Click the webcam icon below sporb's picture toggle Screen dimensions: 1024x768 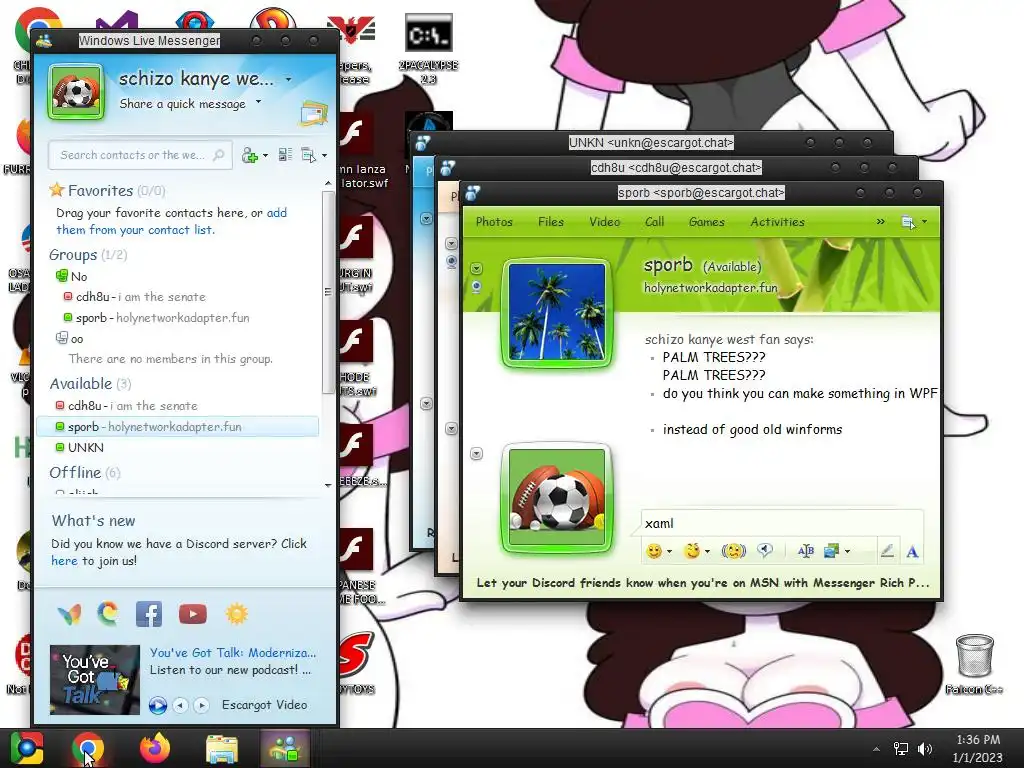coord(477,287)
